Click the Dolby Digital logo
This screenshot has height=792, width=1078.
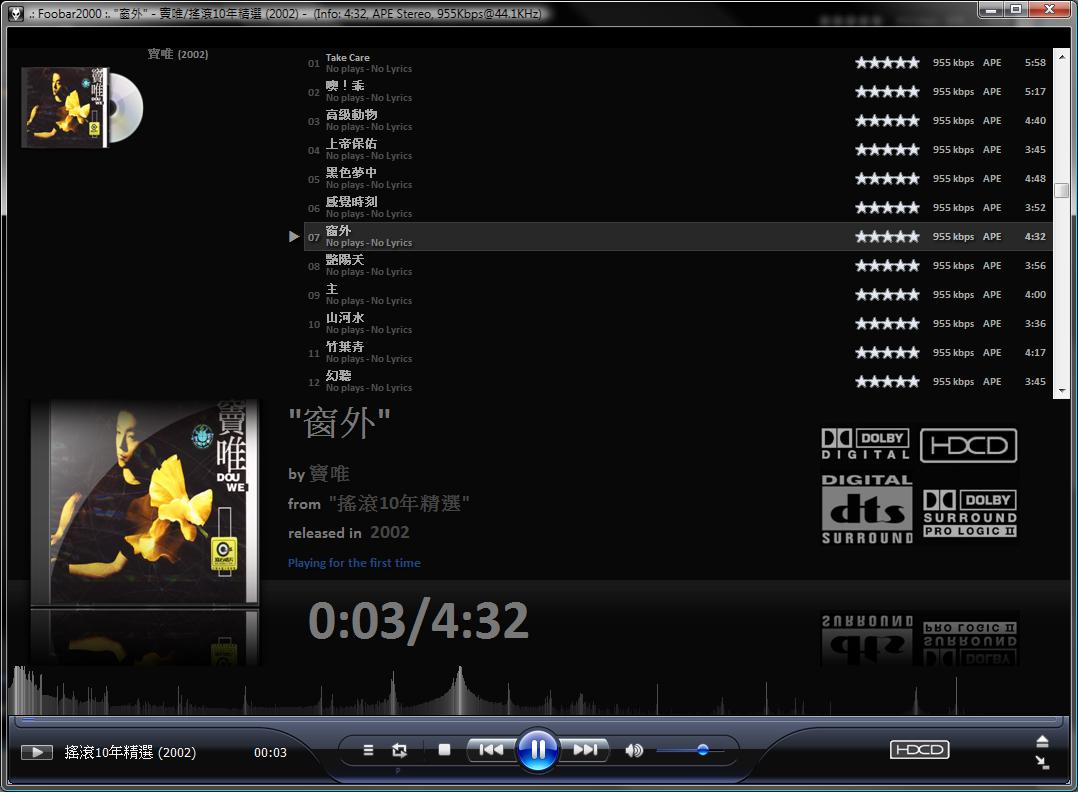click(866, 444)
